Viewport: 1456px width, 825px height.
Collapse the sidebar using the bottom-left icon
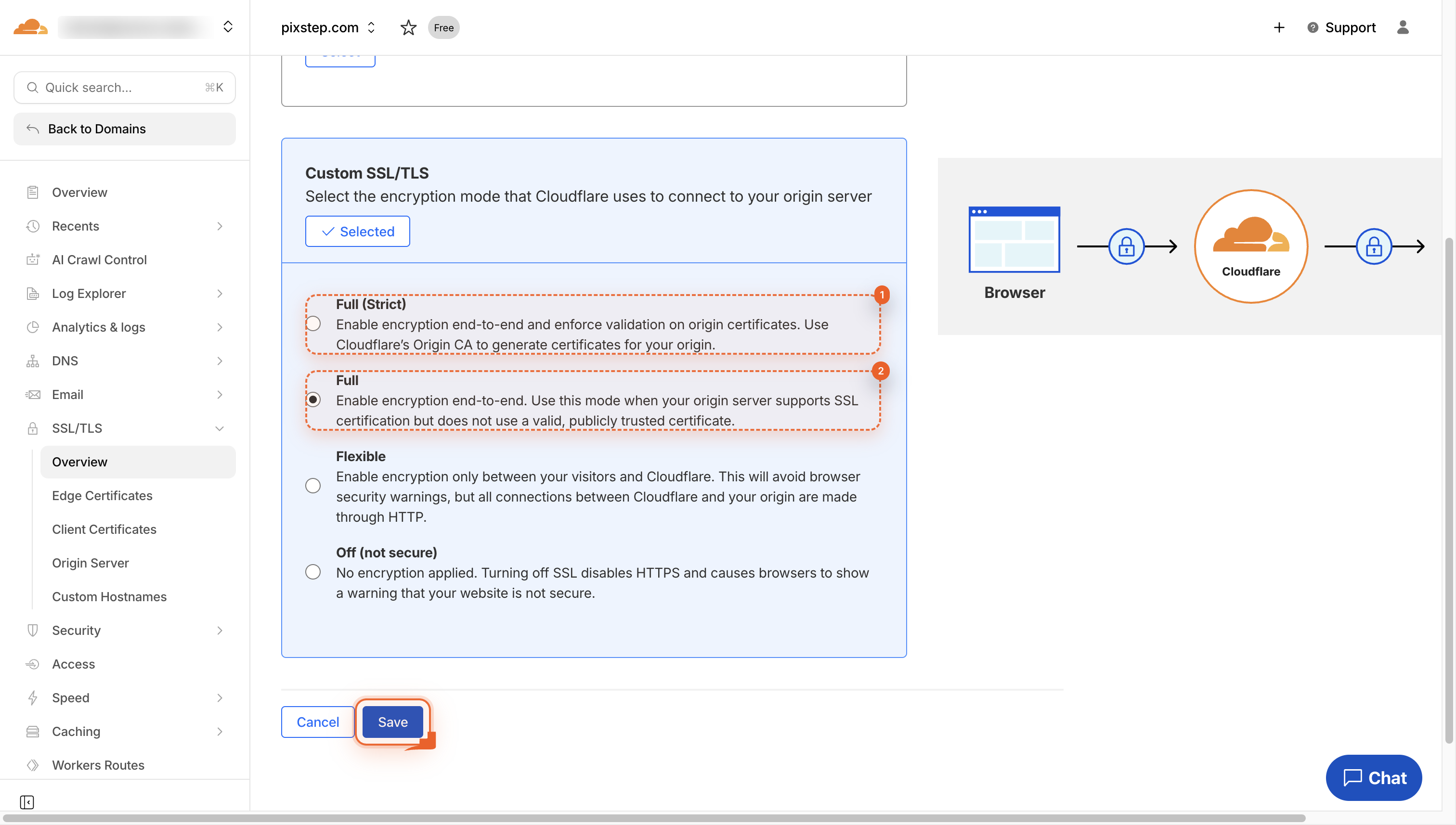point(26,802)
